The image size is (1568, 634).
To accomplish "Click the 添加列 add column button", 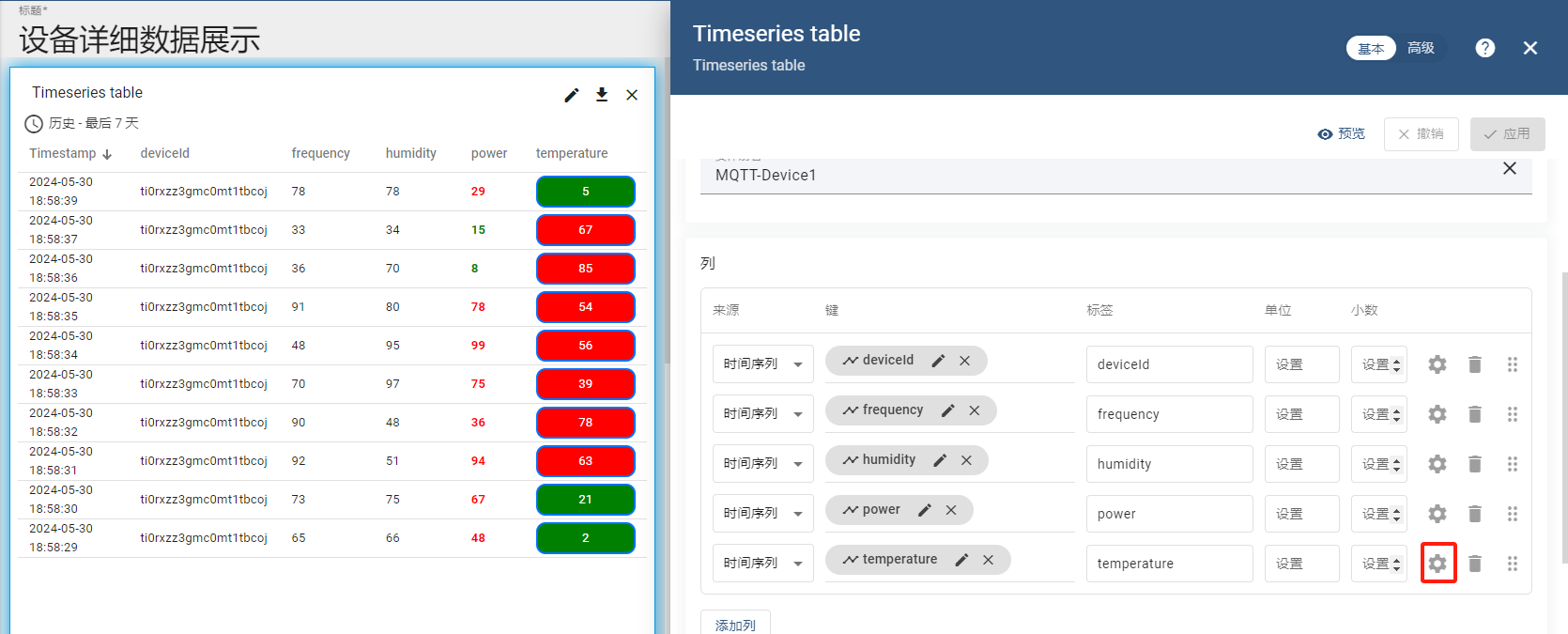I will [735, 623].
